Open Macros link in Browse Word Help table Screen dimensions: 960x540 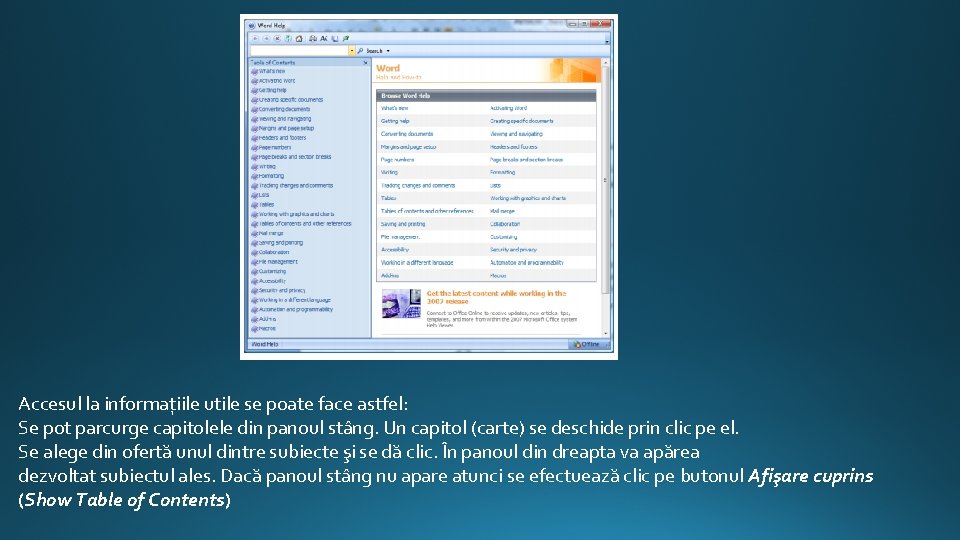click(498, 276)
